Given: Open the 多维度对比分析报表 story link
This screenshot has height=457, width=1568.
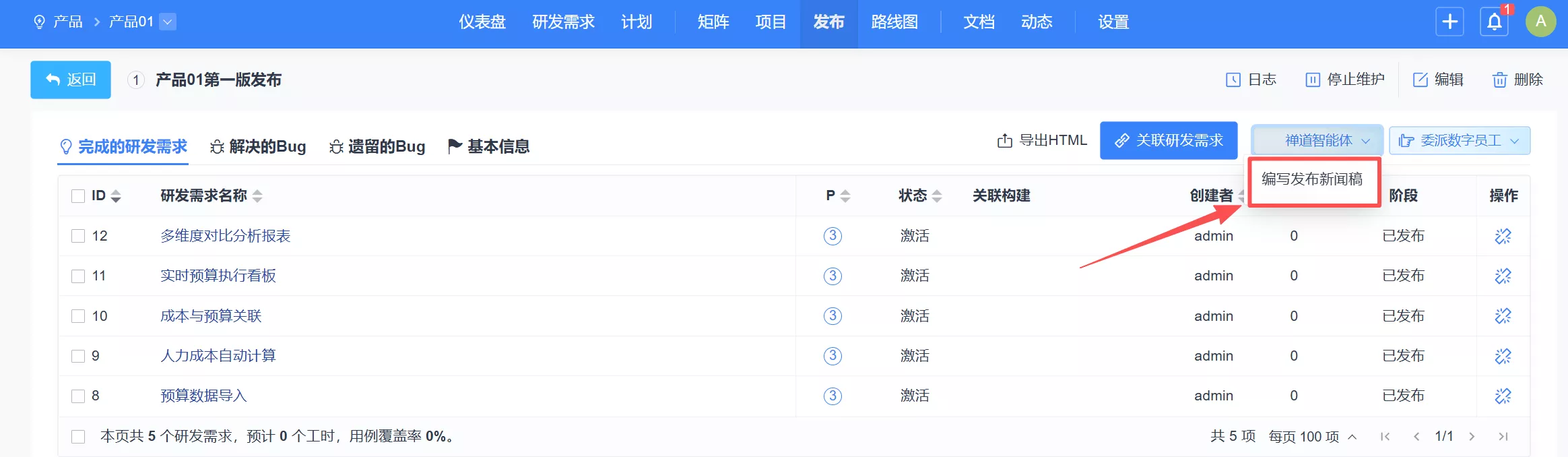Looking at the screenshot, I should click(x=225, y=236).
